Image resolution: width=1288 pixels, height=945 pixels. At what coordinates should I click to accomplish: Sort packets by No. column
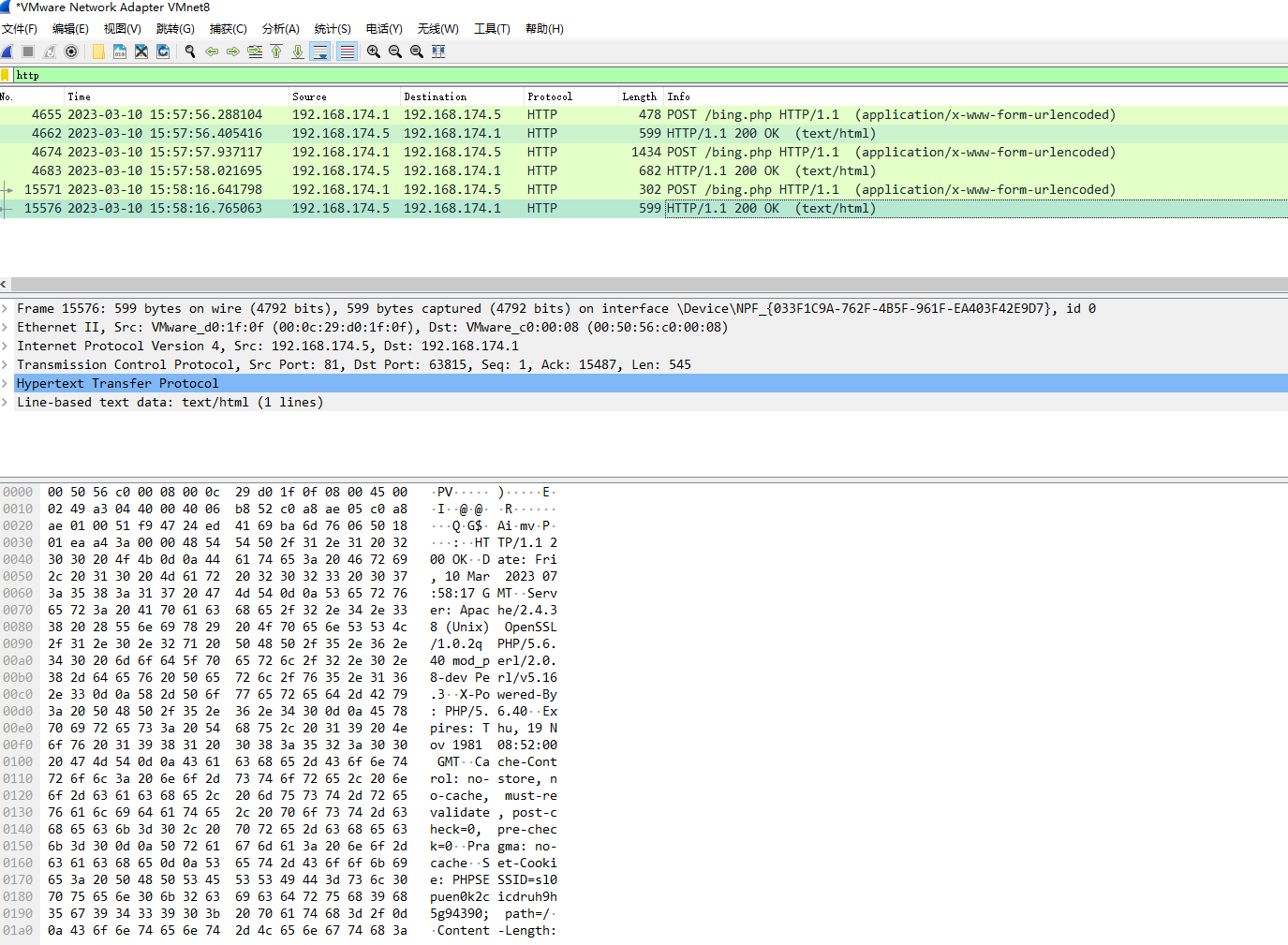[32, 96]
